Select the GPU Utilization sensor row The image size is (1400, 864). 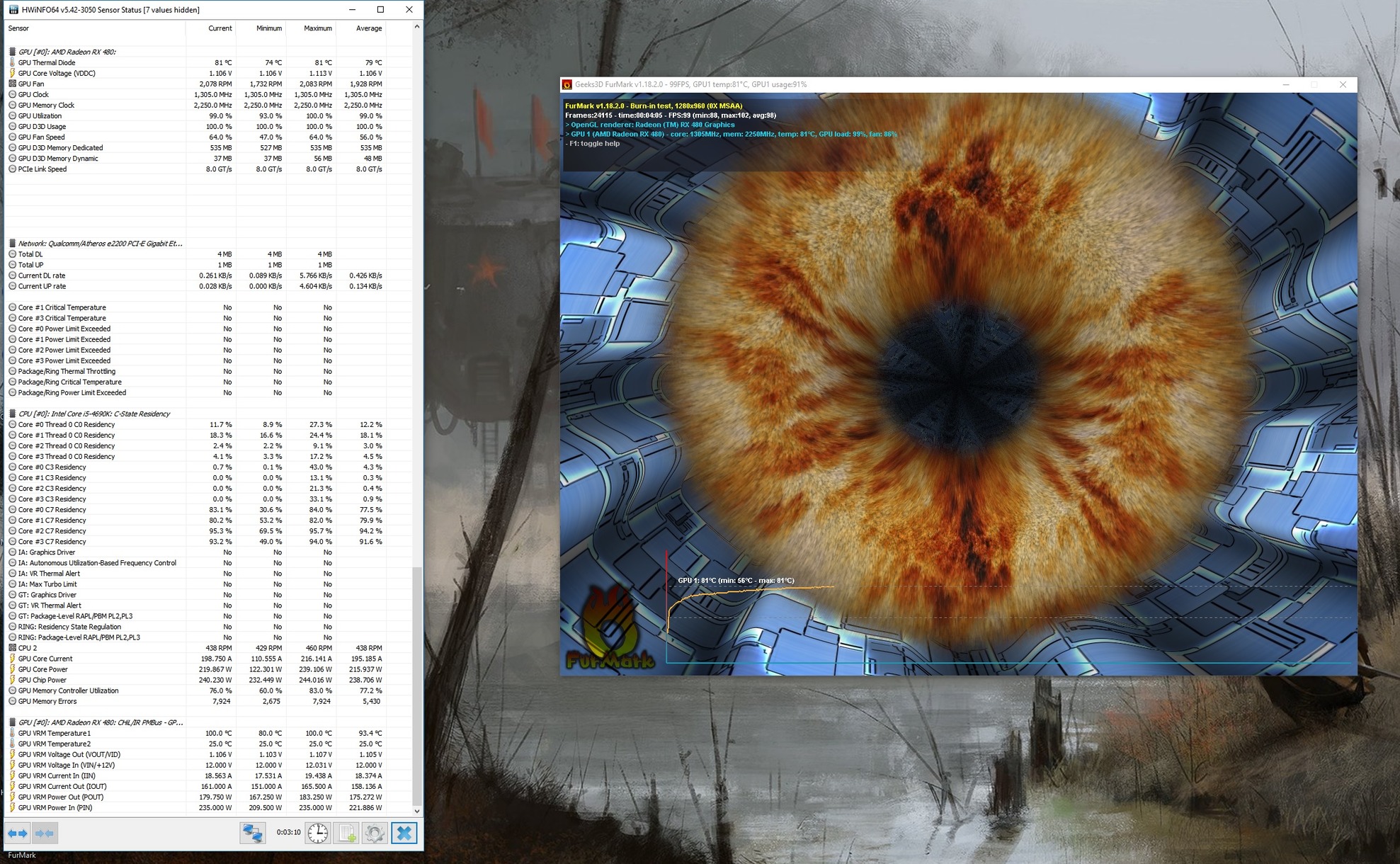point(209,116)
